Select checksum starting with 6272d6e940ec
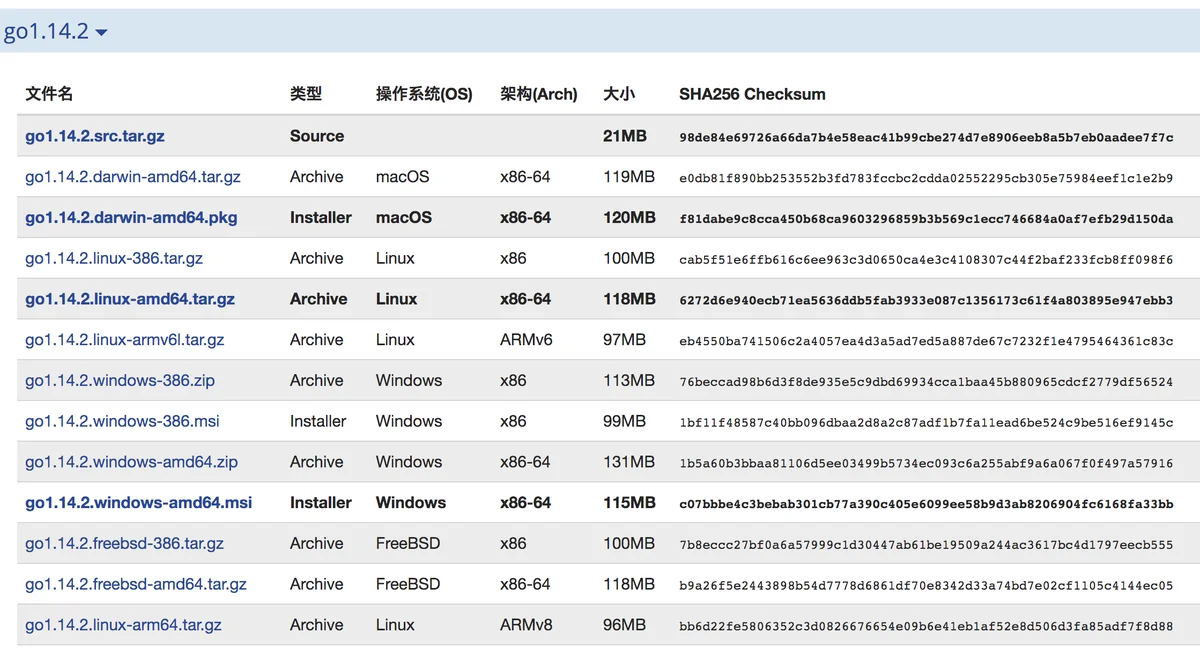 tap(926, 300)
